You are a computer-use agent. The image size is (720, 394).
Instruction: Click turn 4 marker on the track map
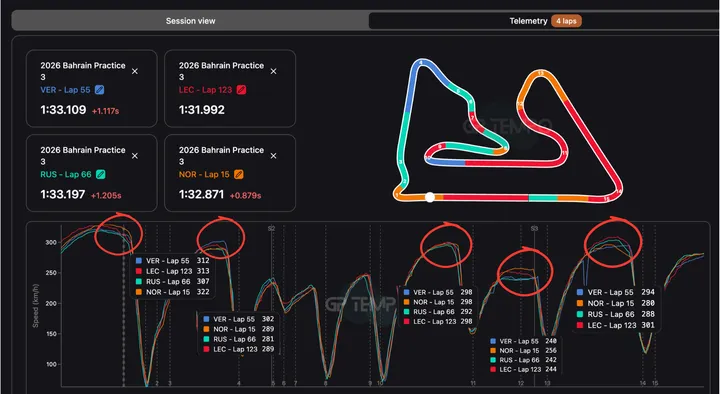coord(421,62)
